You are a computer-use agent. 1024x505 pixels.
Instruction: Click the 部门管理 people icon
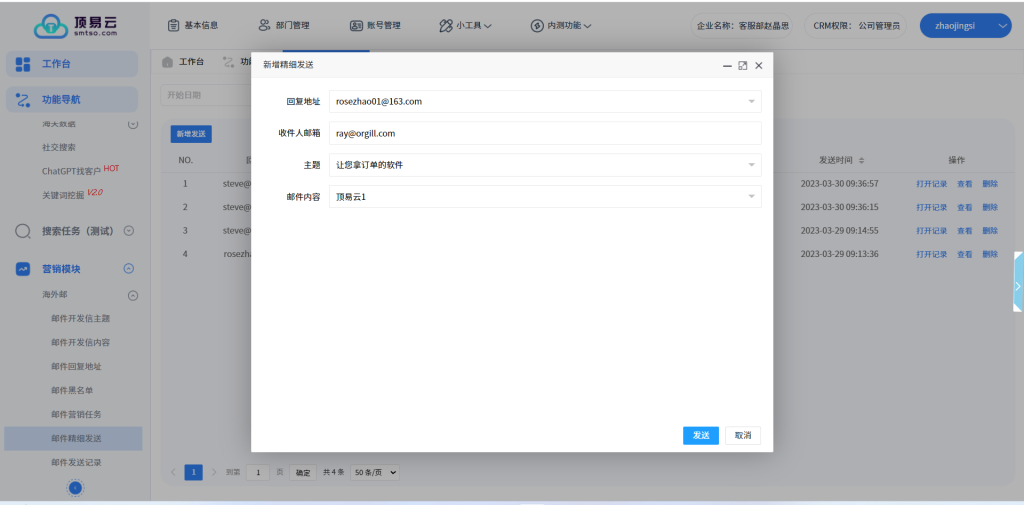[264, 25]
